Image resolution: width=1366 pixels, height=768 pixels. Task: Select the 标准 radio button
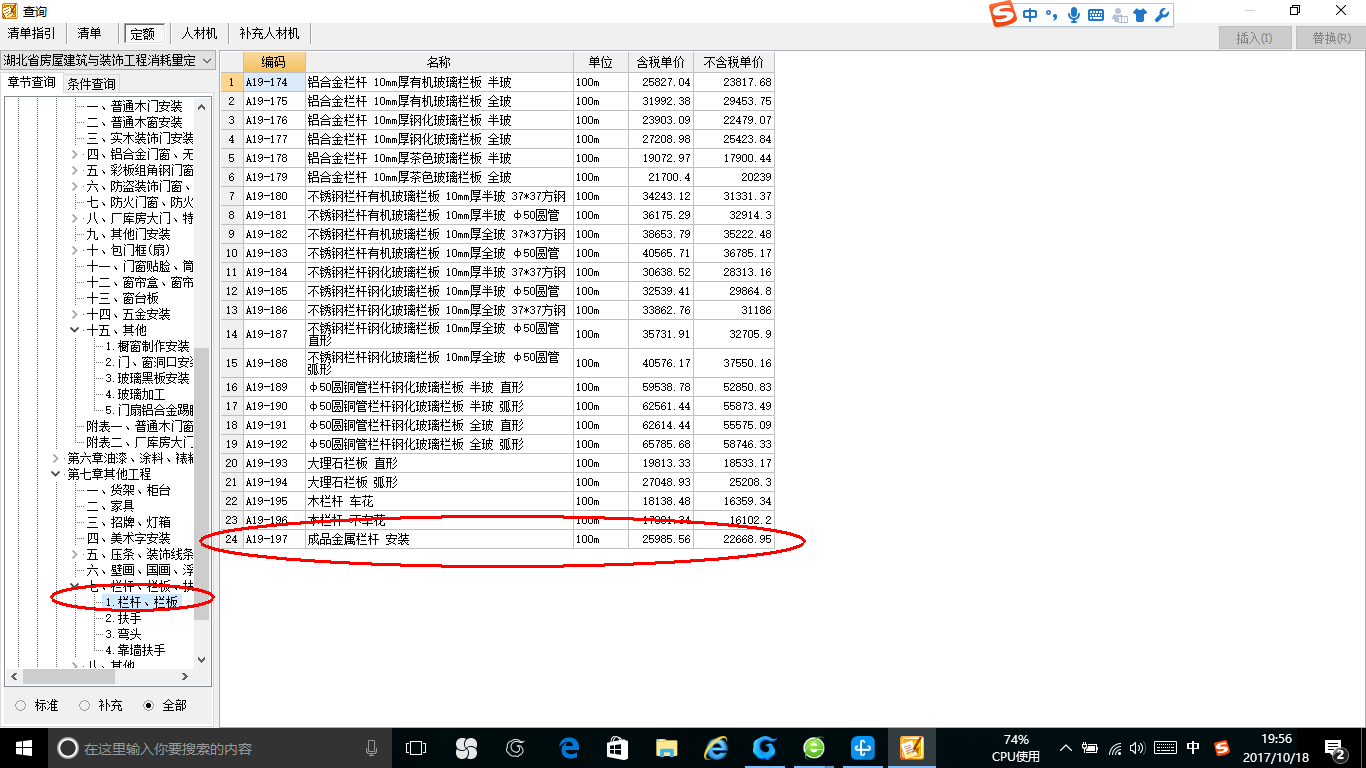pos(23,705)
